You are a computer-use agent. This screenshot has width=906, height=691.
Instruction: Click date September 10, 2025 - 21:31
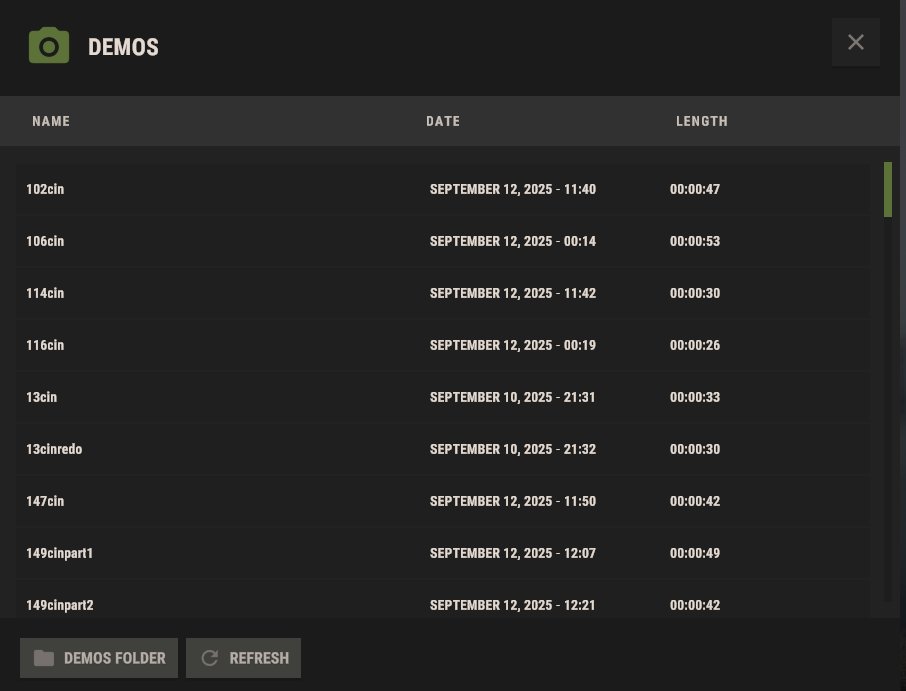point(513,397)
